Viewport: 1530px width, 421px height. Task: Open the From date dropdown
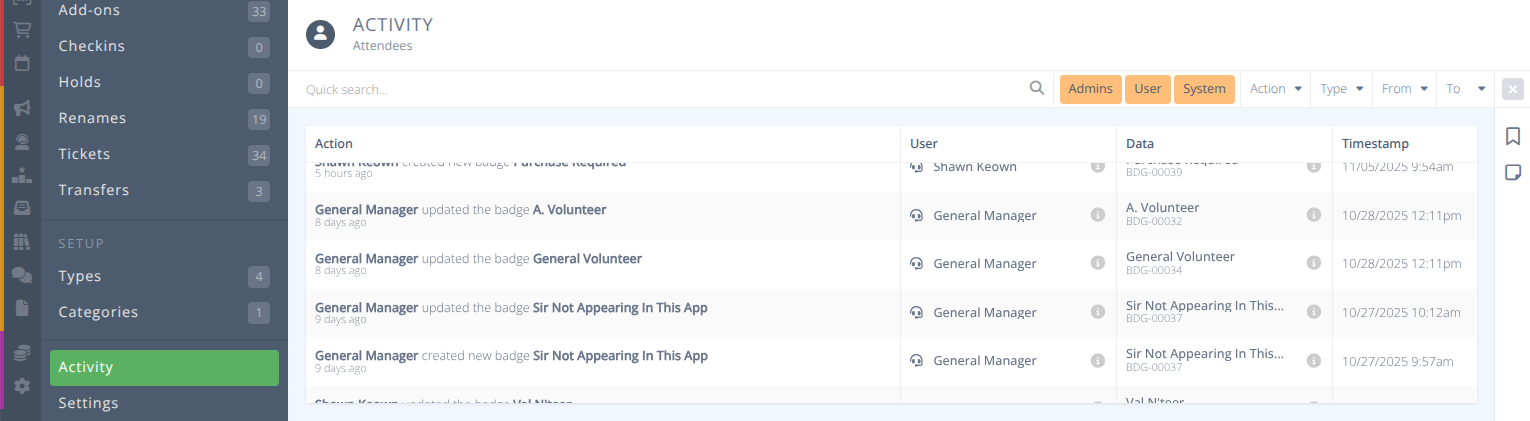[1404, 89]
